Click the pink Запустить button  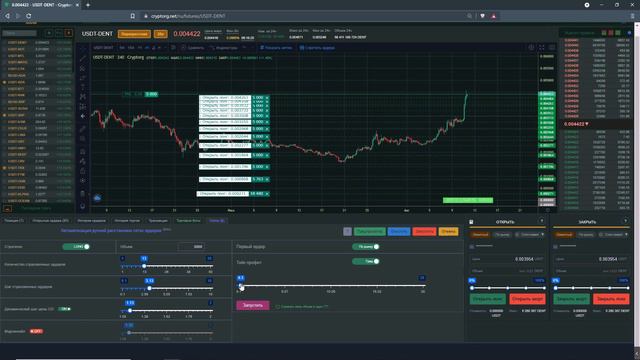click(x=253, y=305)
